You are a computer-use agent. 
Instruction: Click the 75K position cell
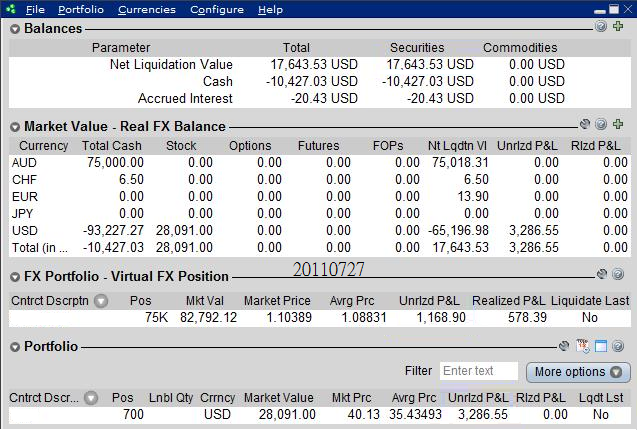pos(156,317)
